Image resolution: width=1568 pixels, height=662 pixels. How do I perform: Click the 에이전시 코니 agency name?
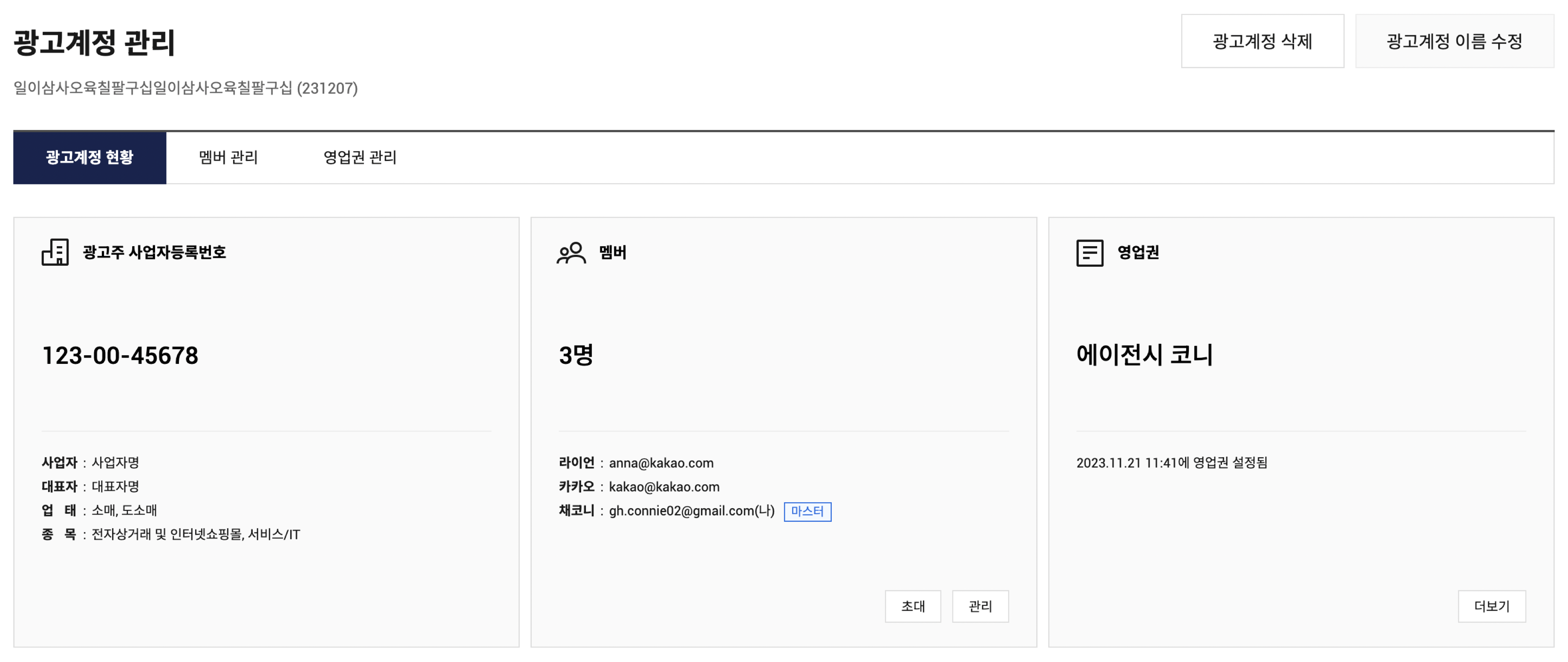click(x=1144, y=355)
